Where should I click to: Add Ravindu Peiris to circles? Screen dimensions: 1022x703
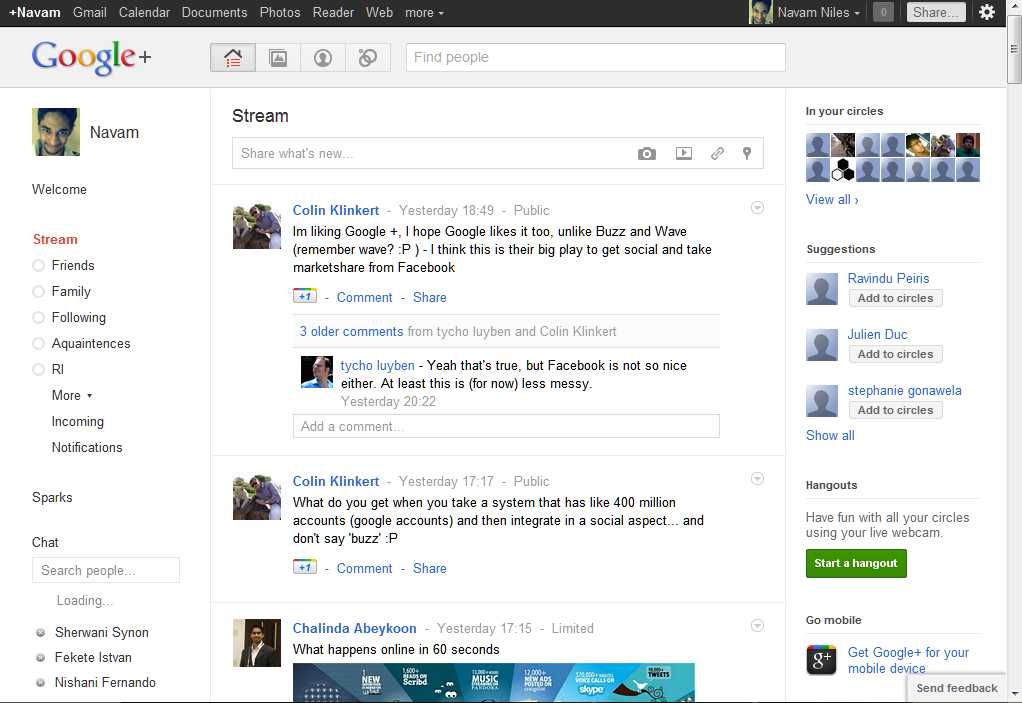895,298
